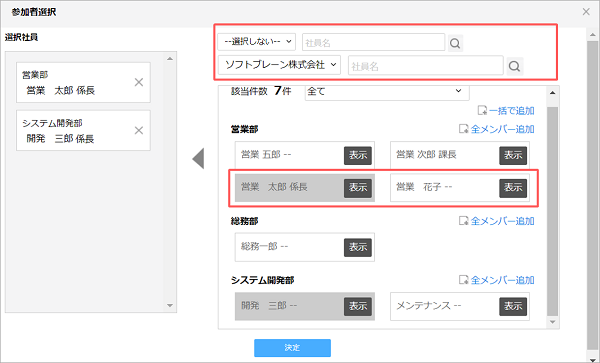Click the 一括で追加 bulk add link
Image resolution: width=600 pixels, height=363 pixels.
pyautogui.click(x=506, y=111)
